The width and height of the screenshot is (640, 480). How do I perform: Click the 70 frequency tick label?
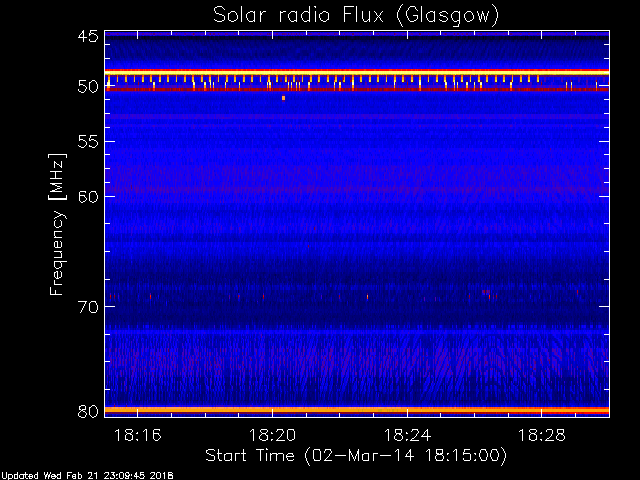(x=88, y=307)
